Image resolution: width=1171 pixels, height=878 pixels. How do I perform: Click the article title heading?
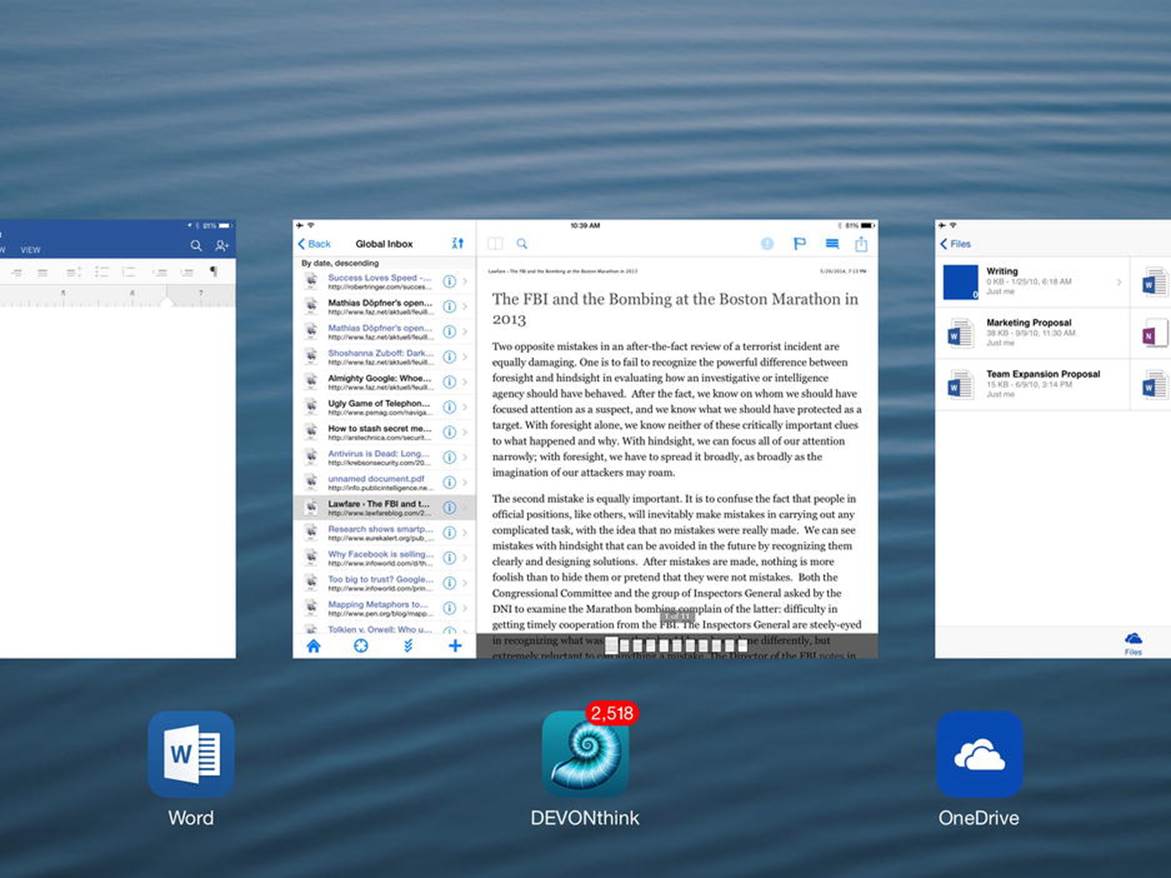[675, 308]
